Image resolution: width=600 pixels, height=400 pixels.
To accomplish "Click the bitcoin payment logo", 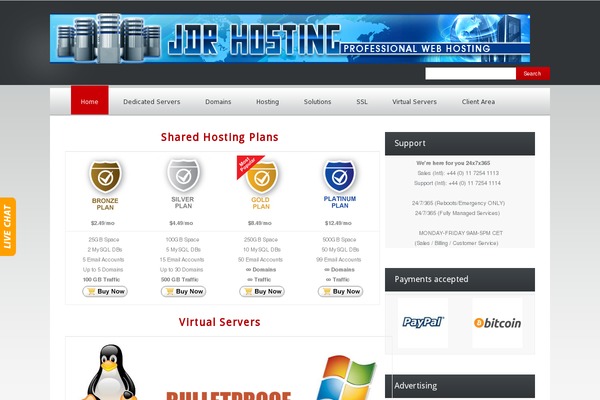I will tap(497, 323).
